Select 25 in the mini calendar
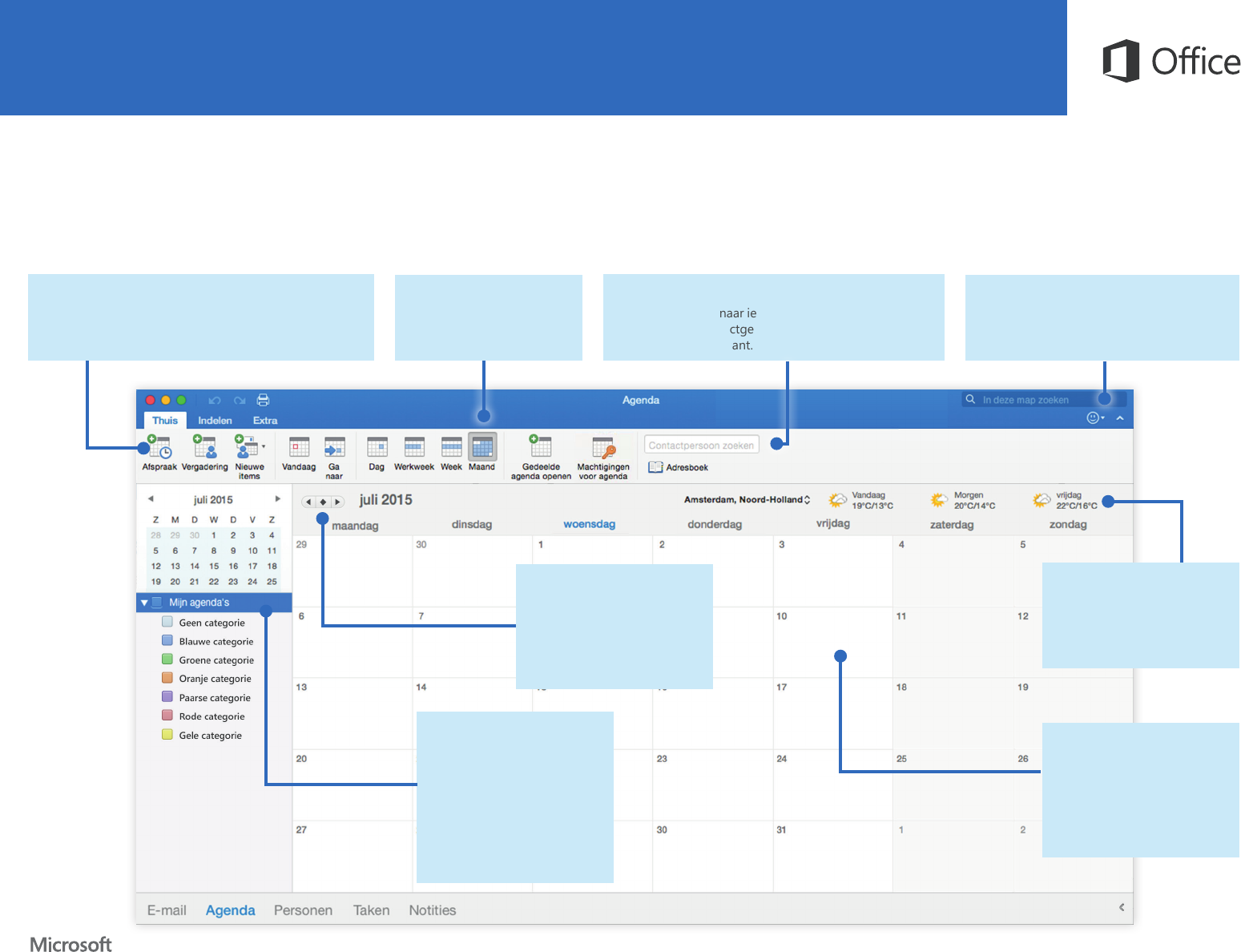Screen dimensions: 1241x952 [x=272, y=582]
